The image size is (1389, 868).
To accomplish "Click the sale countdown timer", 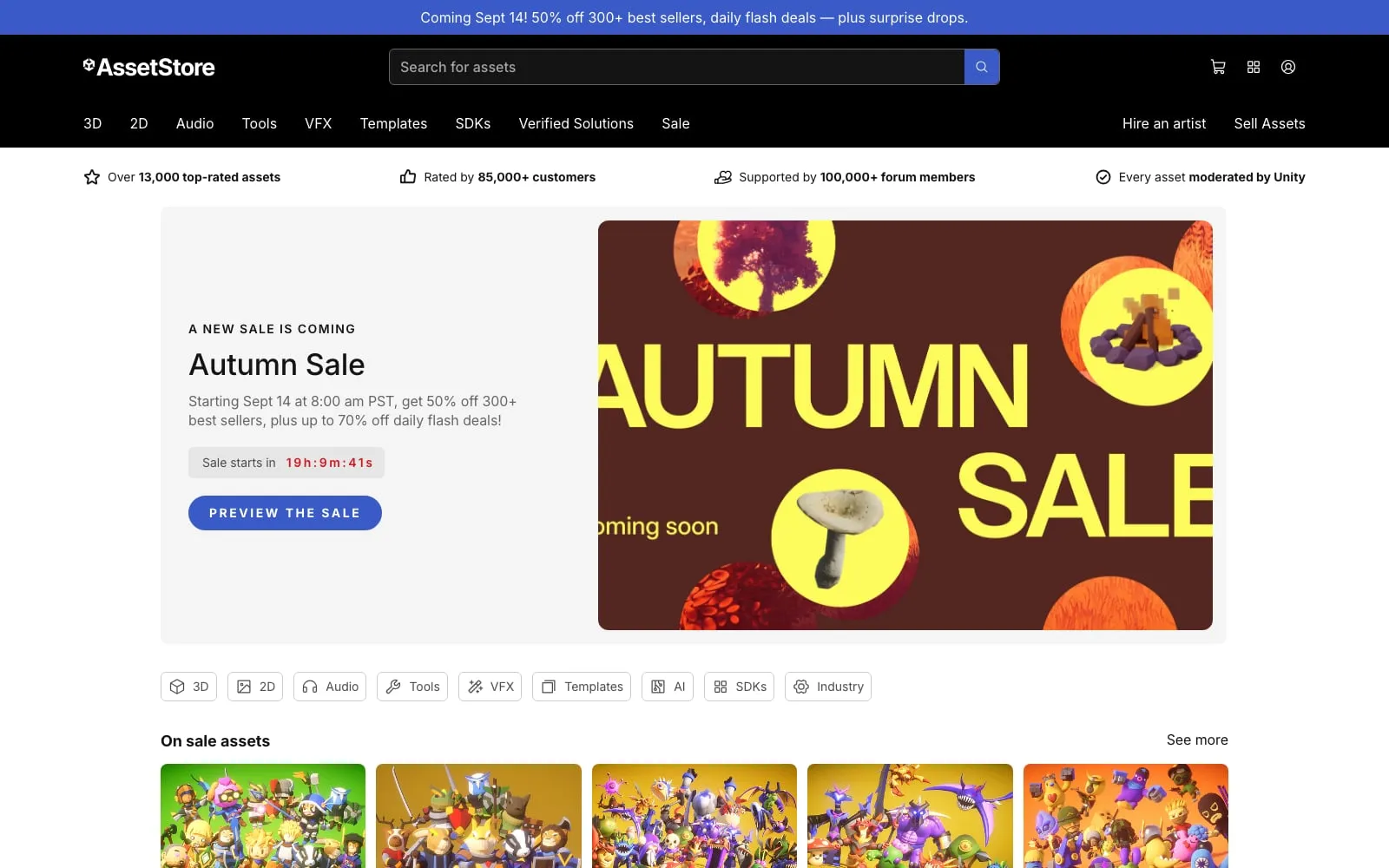I will (286, 463).
